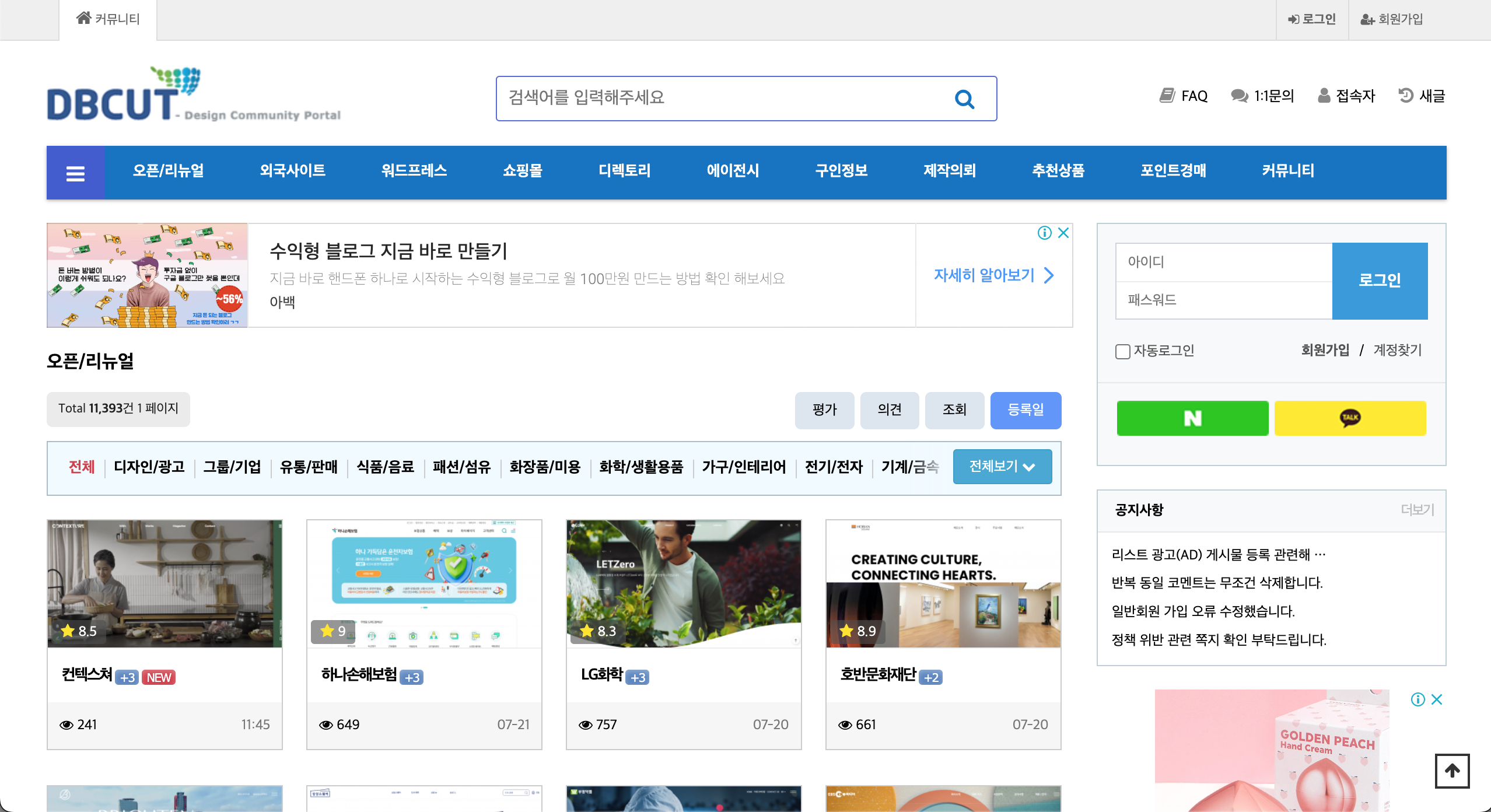Click 더보기 in the 공지사항 box
The image size is (1491, 812).
pos(1417,509)
